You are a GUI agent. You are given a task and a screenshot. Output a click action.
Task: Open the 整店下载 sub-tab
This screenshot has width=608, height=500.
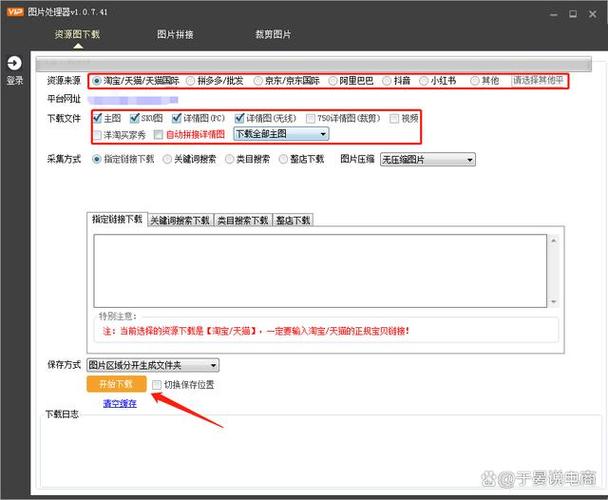click(x=293, y=220)
